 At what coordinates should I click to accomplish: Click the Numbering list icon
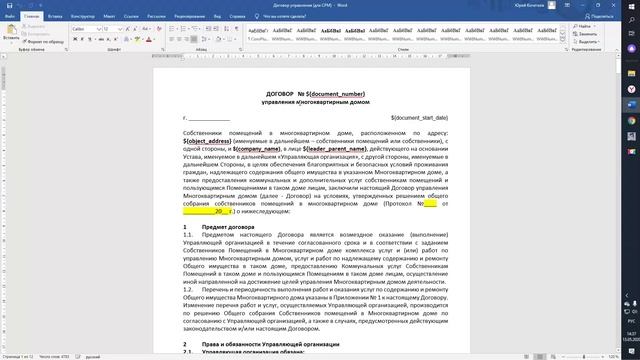click(x=183, y=29)
